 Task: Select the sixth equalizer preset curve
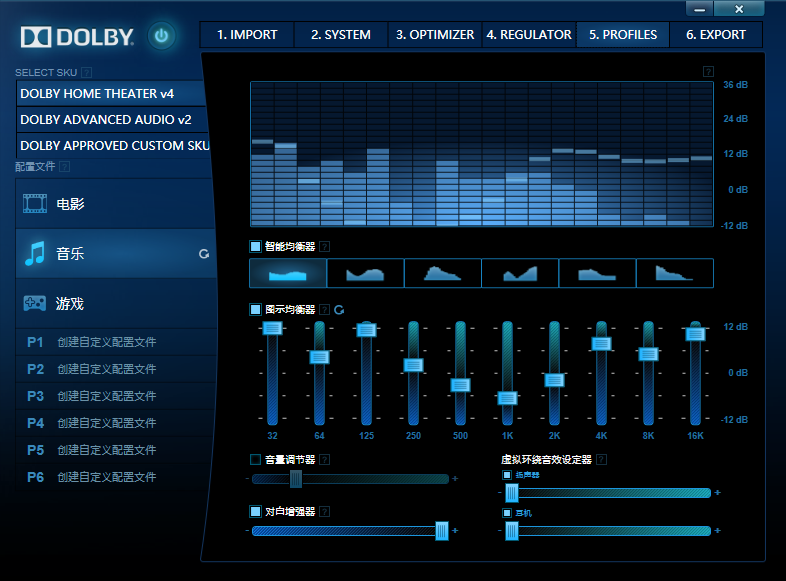[675, 273]
